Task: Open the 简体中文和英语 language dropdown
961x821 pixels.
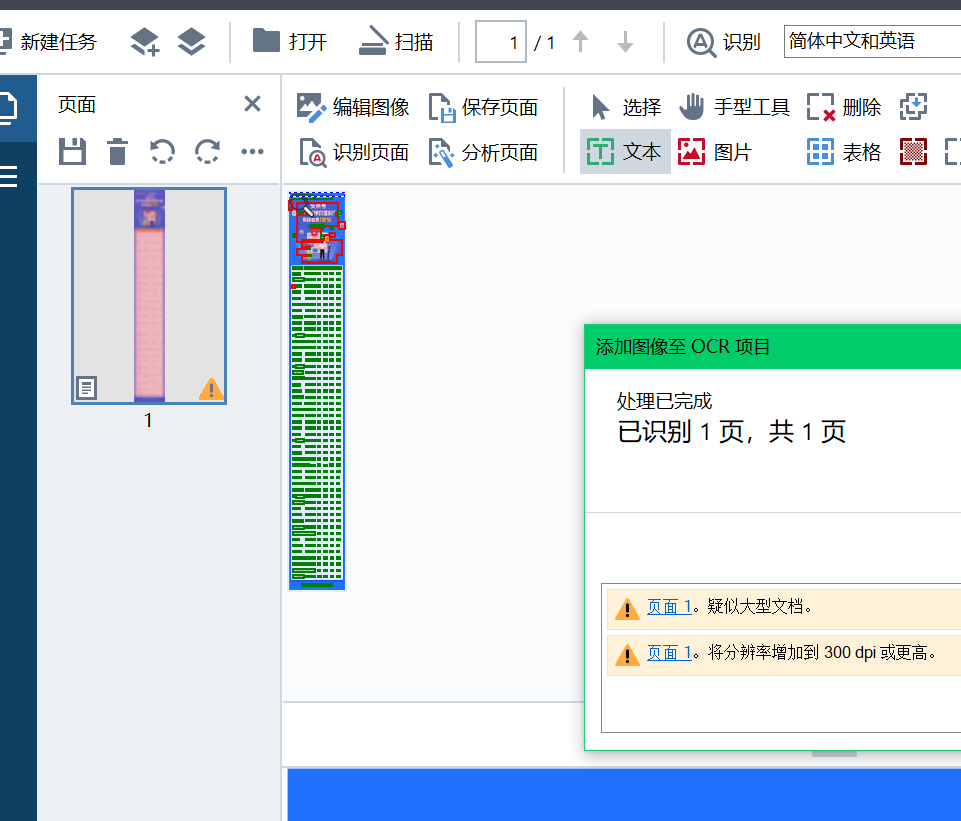Action: click(x=872, y=42)
